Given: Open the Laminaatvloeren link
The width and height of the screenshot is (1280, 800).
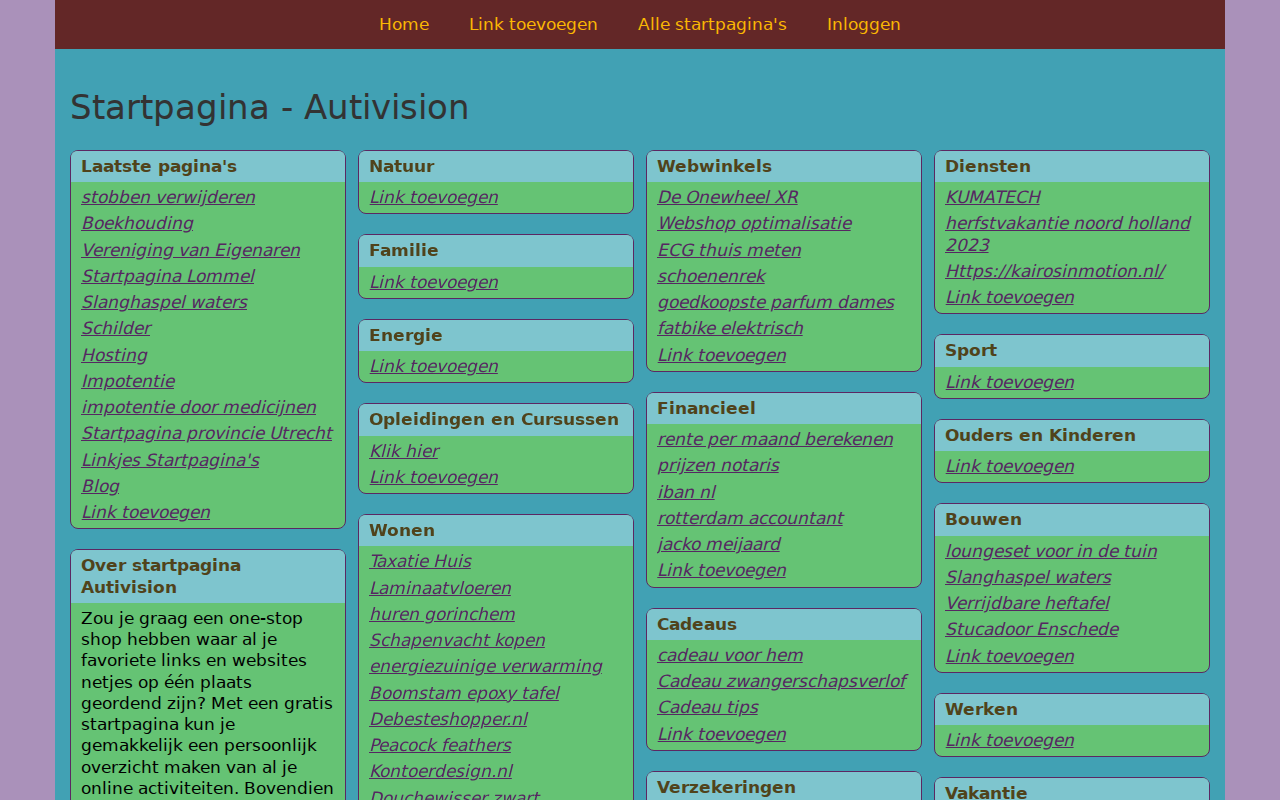Looking at the screenshot, I should click(x=440, y=588).
